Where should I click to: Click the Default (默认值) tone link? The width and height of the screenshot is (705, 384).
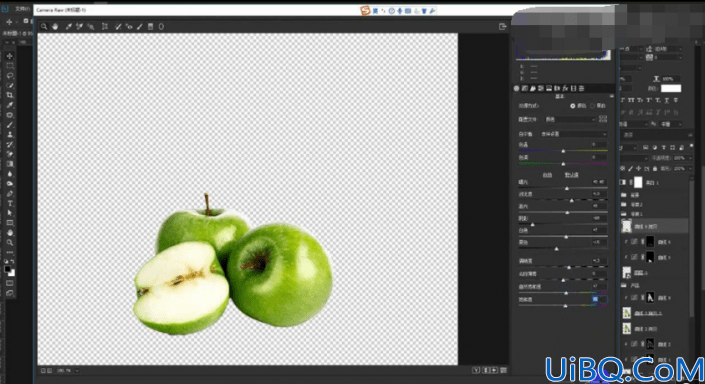pos(571,175)
